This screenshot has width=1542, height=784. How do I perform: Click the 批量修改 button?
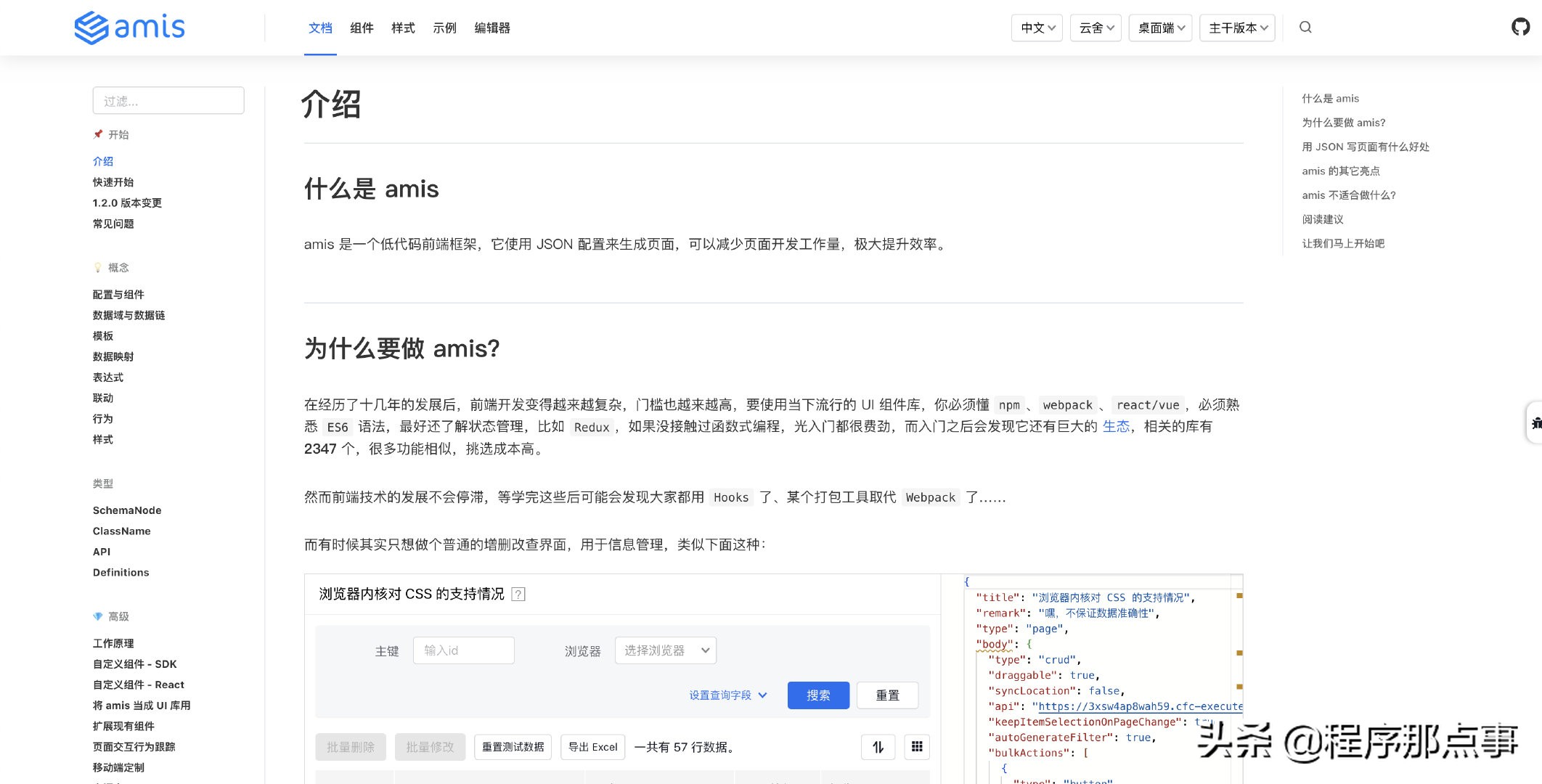point(430,747)
